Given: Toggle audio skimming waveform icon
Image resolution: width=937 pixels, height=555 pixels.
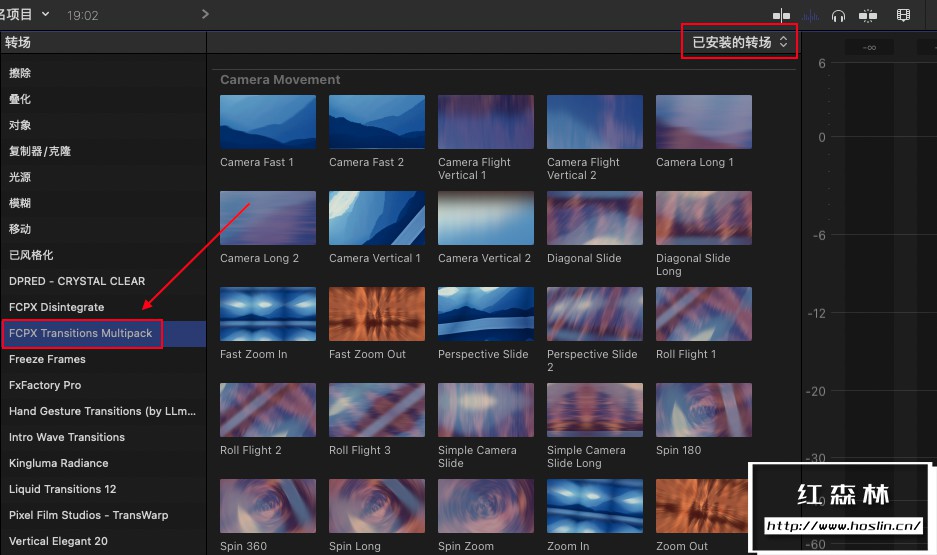Looking at the screenshot, I should (810, 15).
